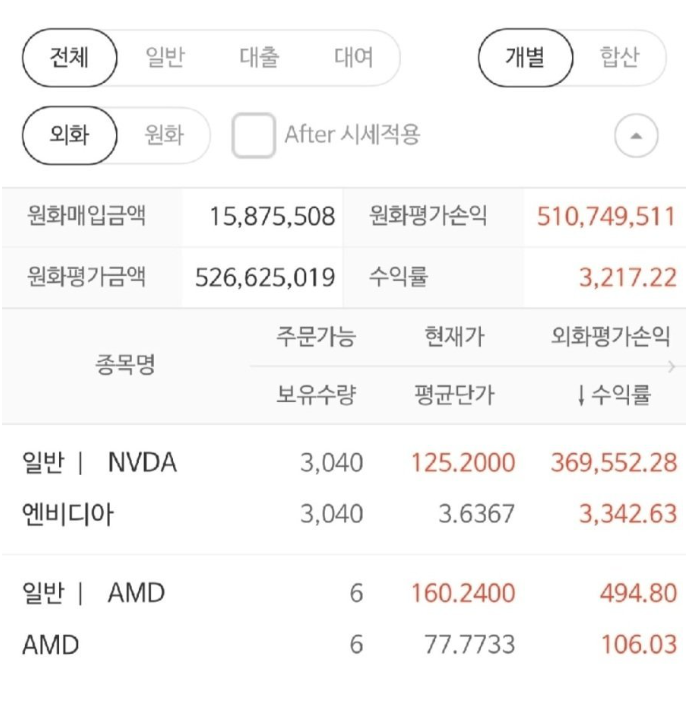The image size is (697, 718).
Task: Click NVDA current price 125.2000
Action: tap(463, 463)
